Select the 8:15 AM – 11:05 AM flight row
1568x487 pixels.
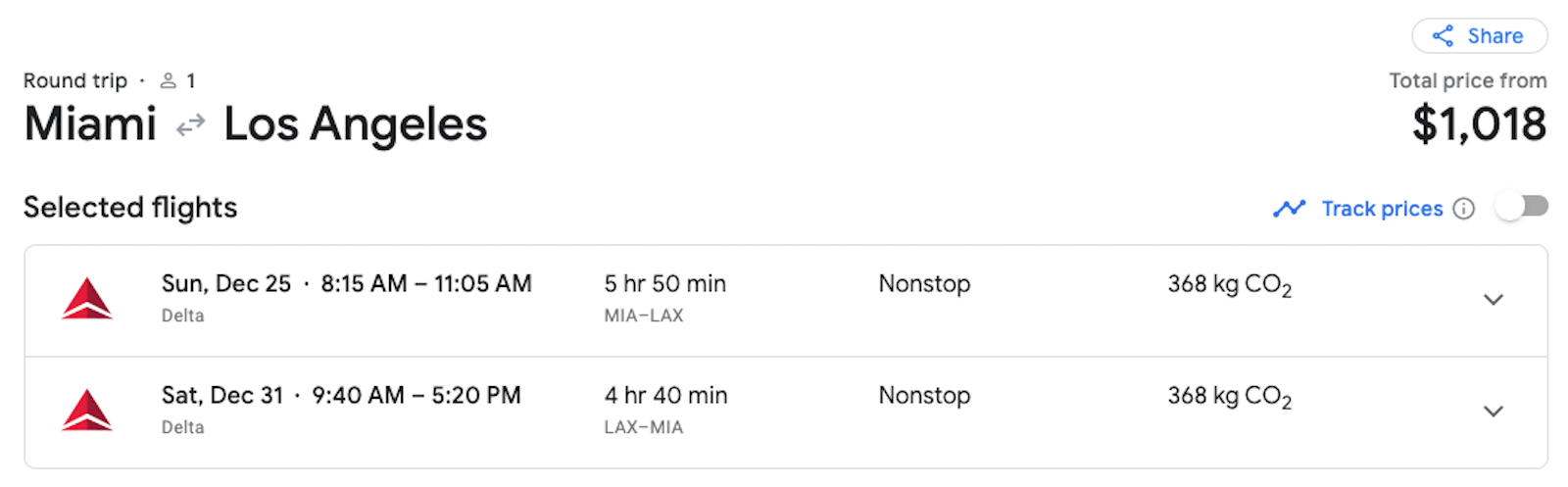(x=786, y=301)
